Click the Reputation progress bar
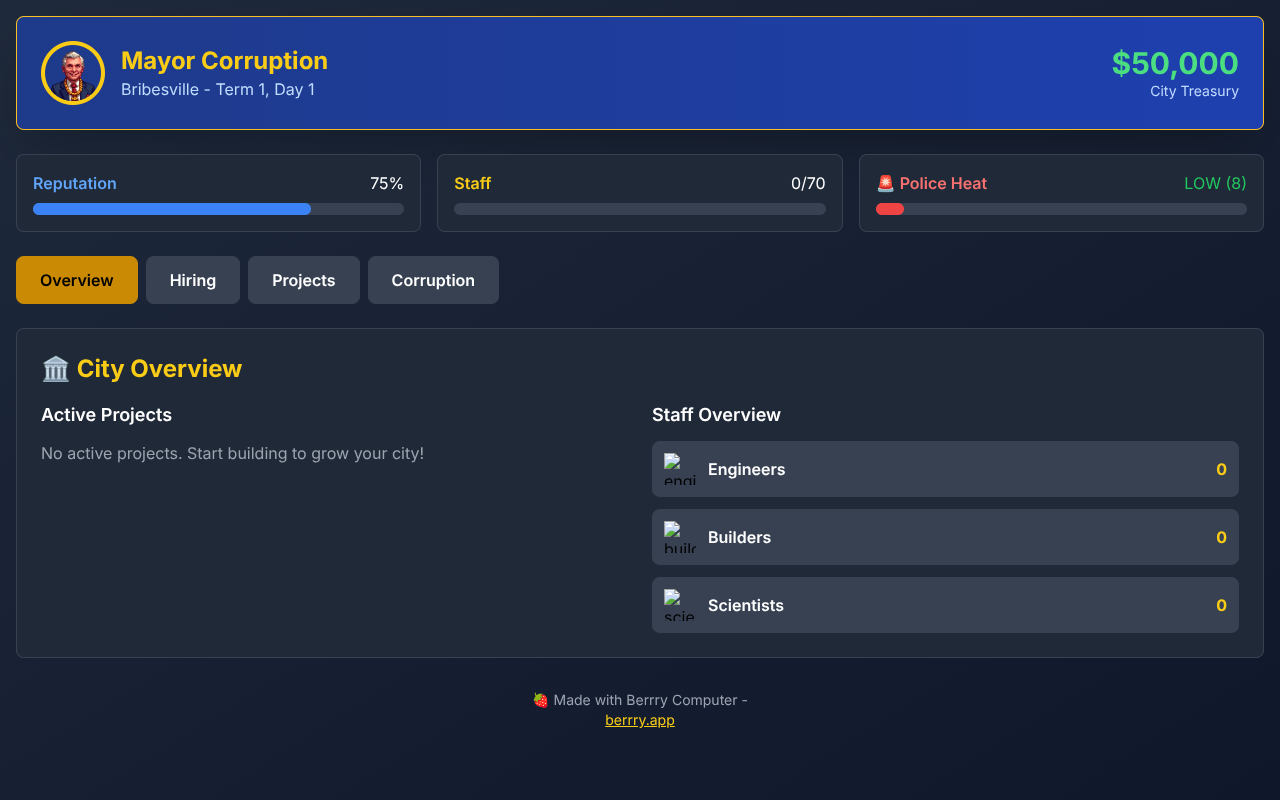Screen dimensions: 1280x800 tap(218, 209)
